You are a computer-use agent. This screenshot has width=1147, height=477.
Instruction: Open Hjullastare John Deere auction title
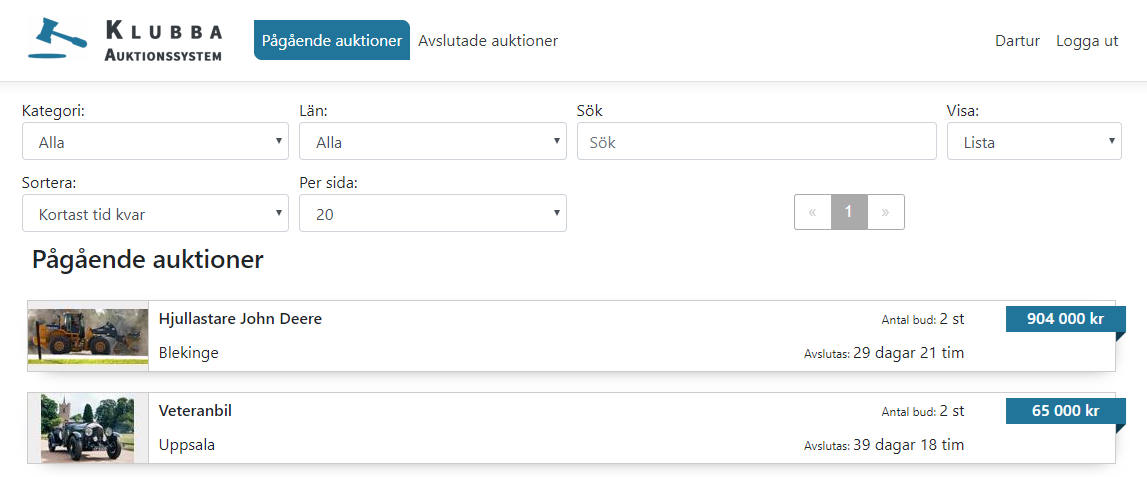point(240,319)
